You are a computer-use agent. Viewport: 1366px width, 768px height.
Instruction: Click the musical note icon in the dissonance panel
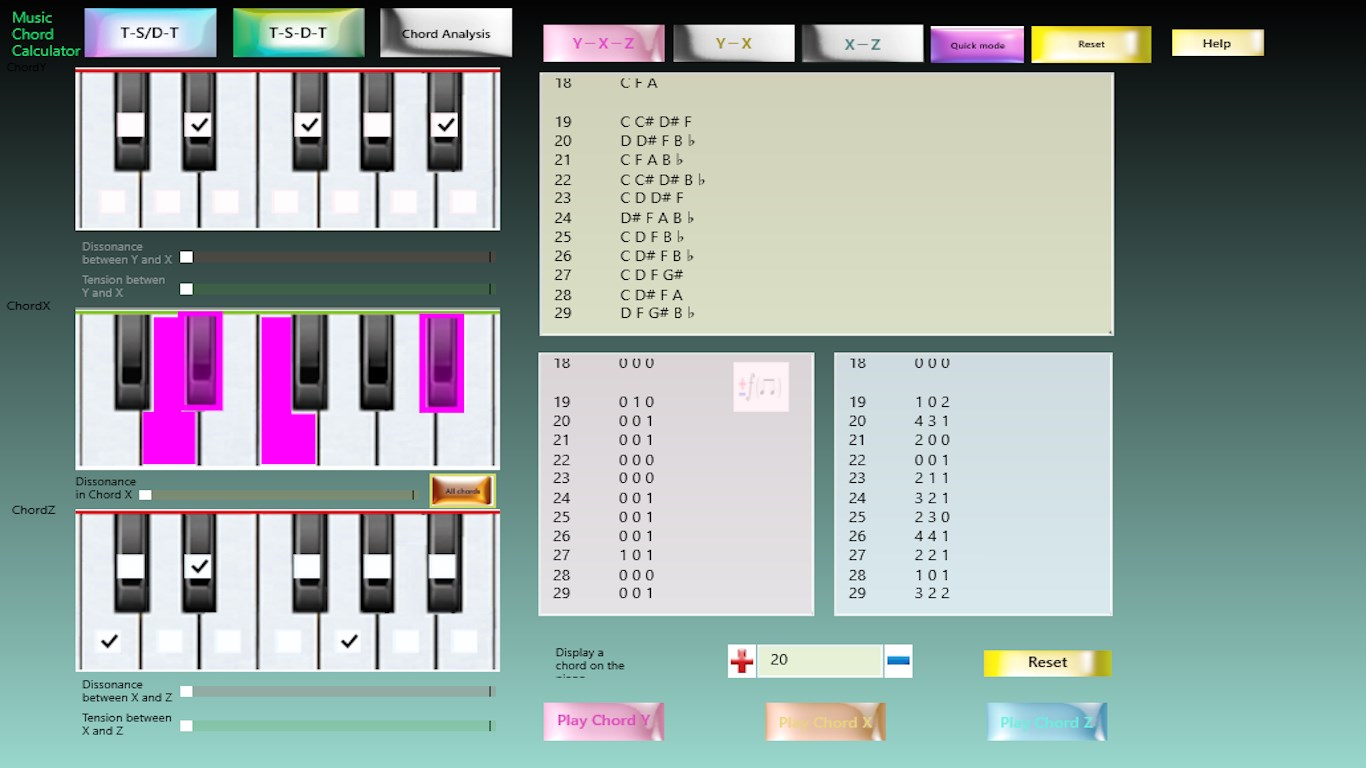[760, 387]
